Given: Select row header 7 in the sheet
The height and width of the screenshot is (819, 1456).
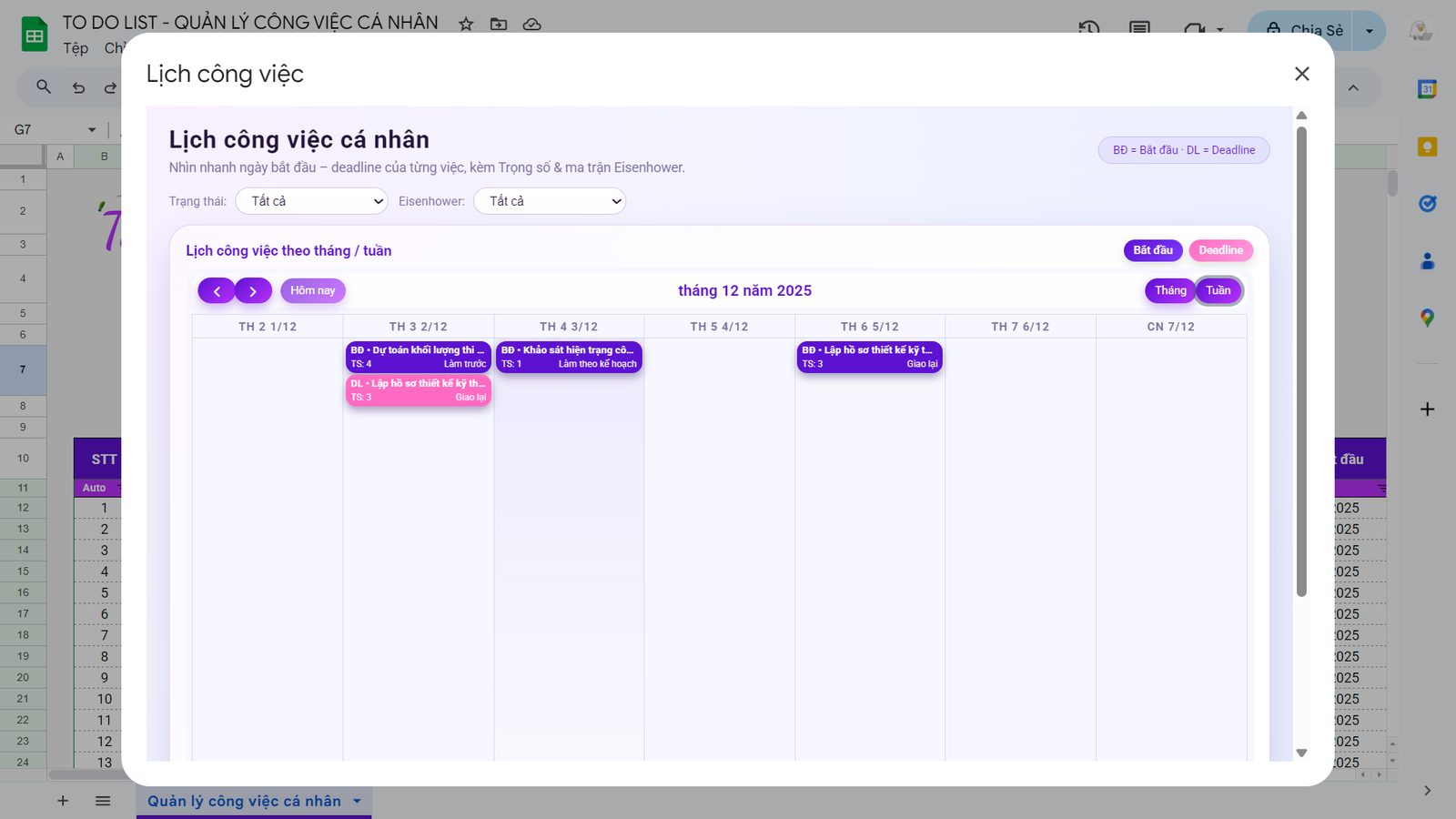Looking at the screenshot, I should pos(23,369).
